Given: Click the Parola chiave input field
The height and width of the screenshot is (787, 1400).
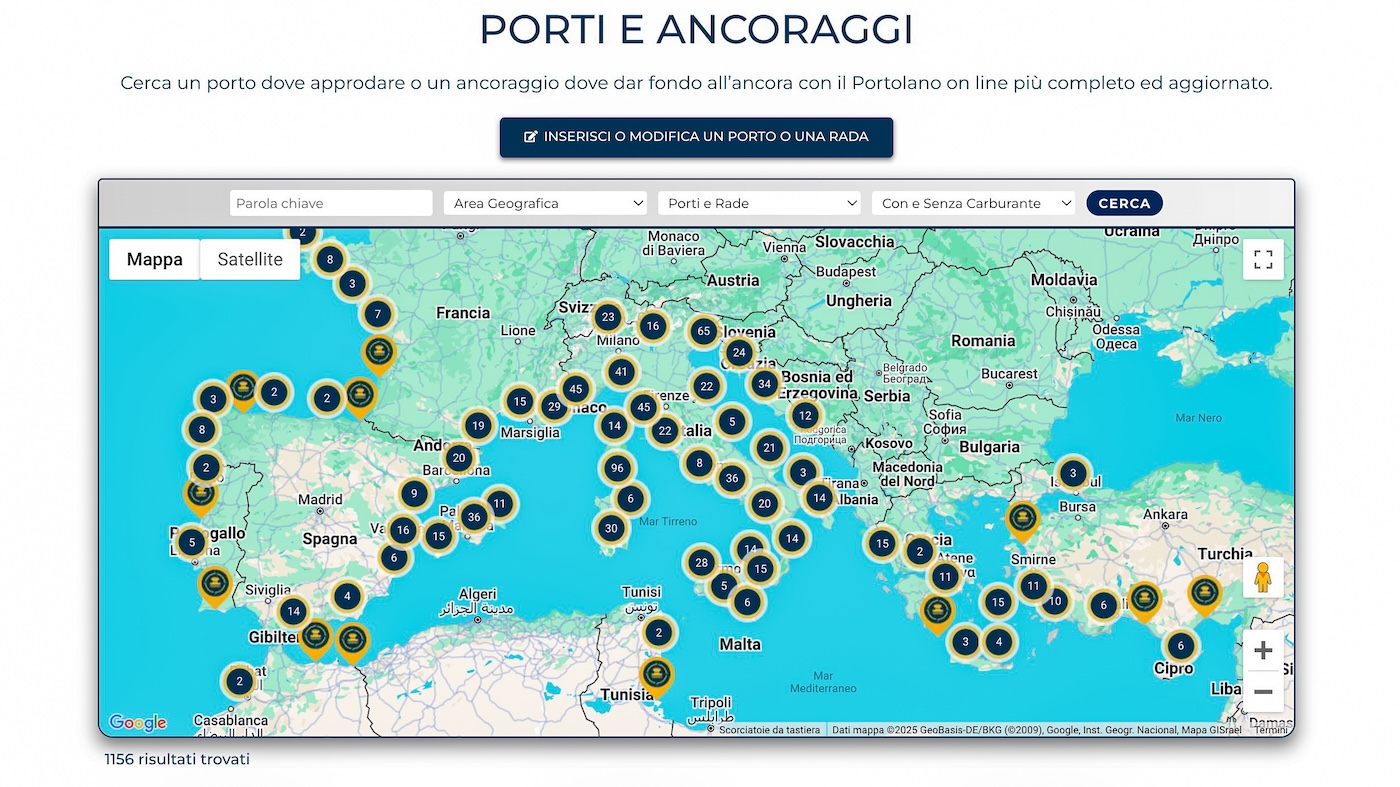Looking at the screenshot, I should 331,202.
